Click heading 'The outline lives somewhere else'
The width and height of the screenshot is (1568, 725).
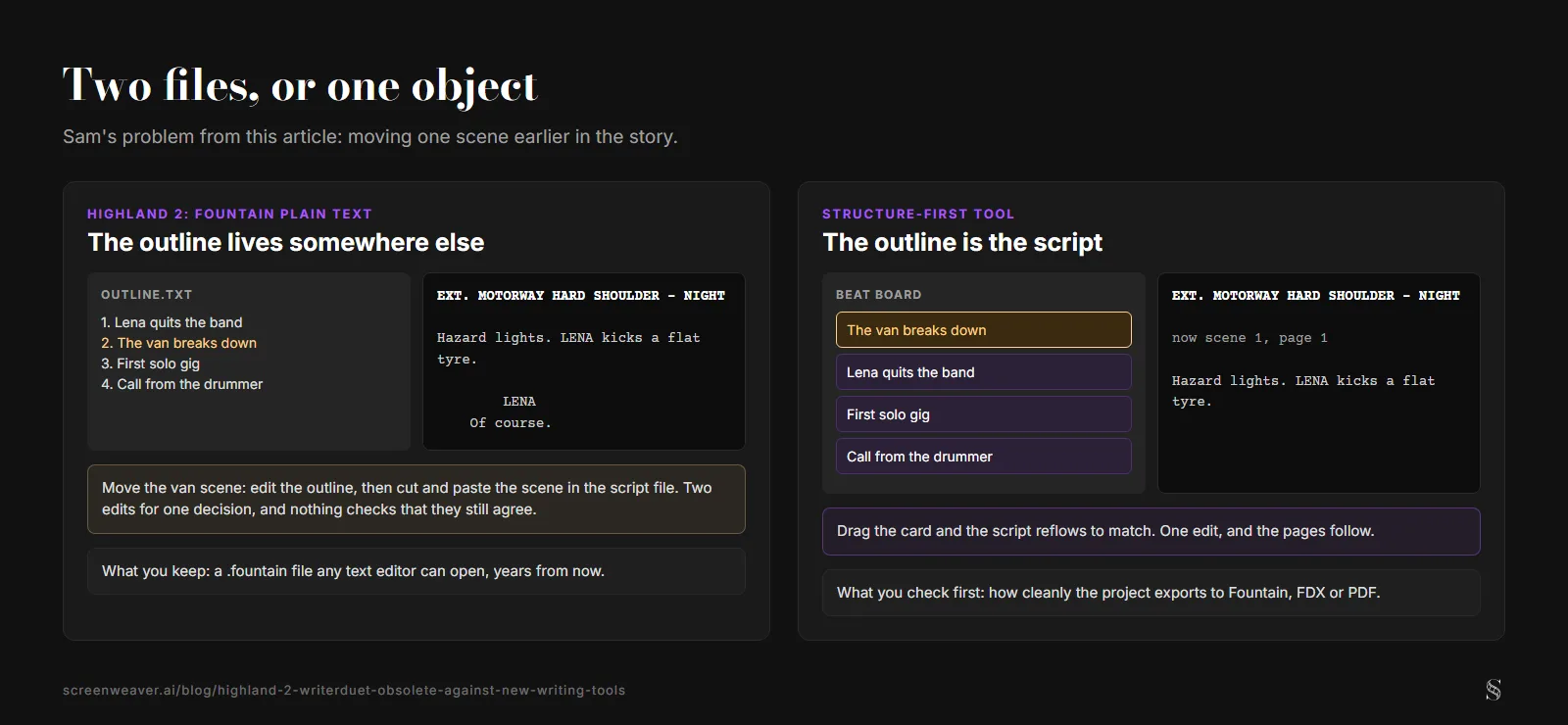click(x=286, y=242)
